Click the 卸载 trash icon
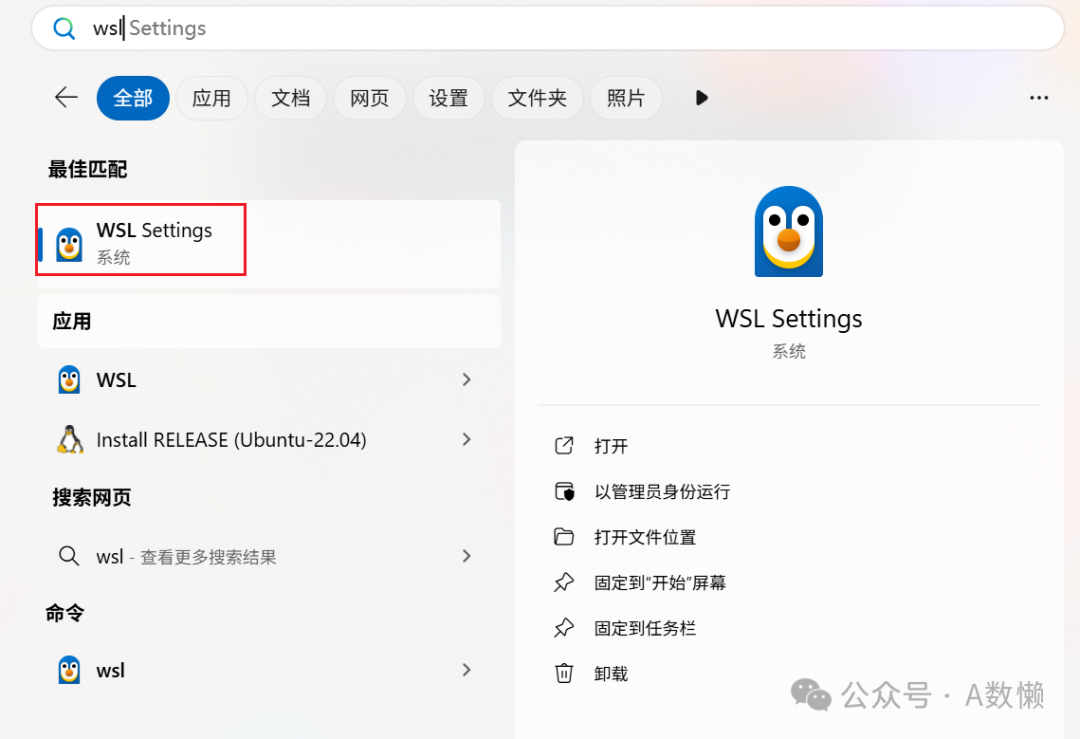The width and height of the screenshot is (1080, 739). (566, 673)
